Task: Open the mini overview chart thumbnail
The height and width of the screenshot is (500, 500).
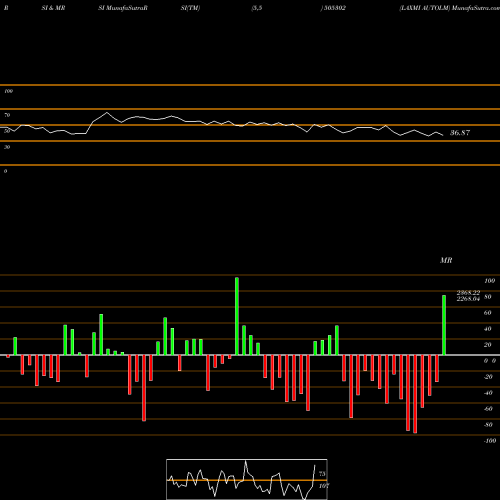Action: pos(247,479)
